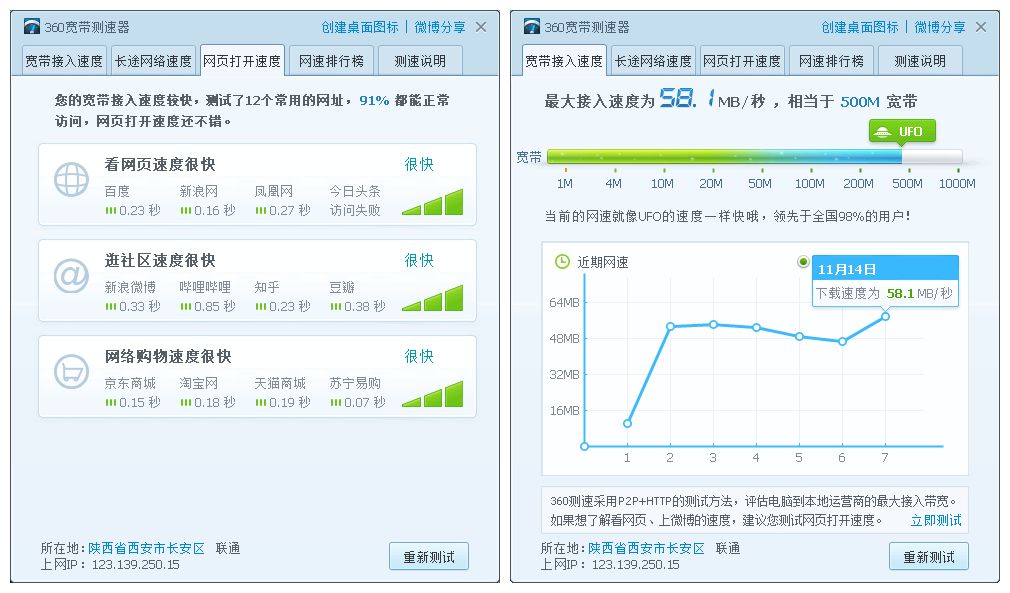Screen dimensions: 1010x593
Task: Open the 宽带接入速度 tab in the left window
Action: click(63, 61)
